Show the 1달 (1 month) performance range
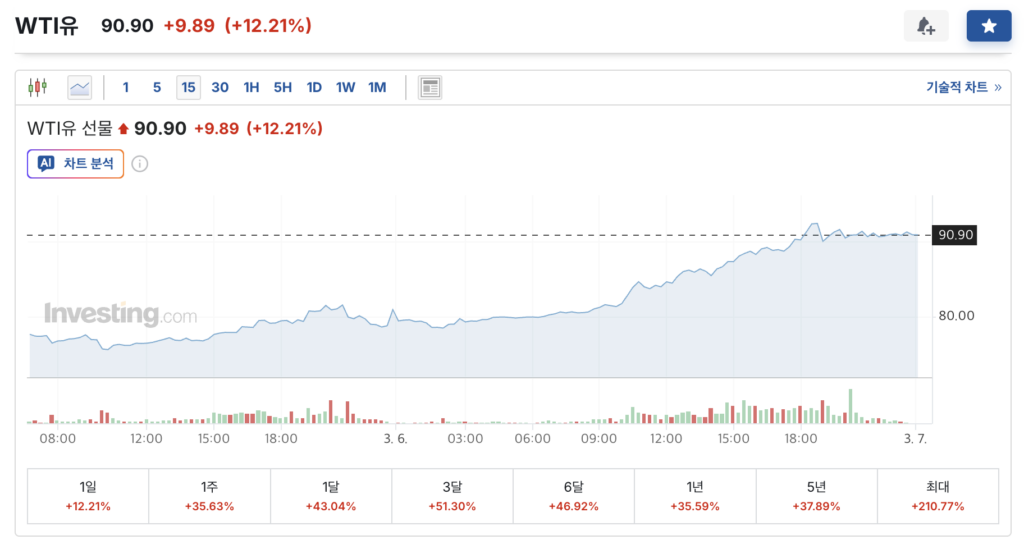1024x549 pixels. 330,496
